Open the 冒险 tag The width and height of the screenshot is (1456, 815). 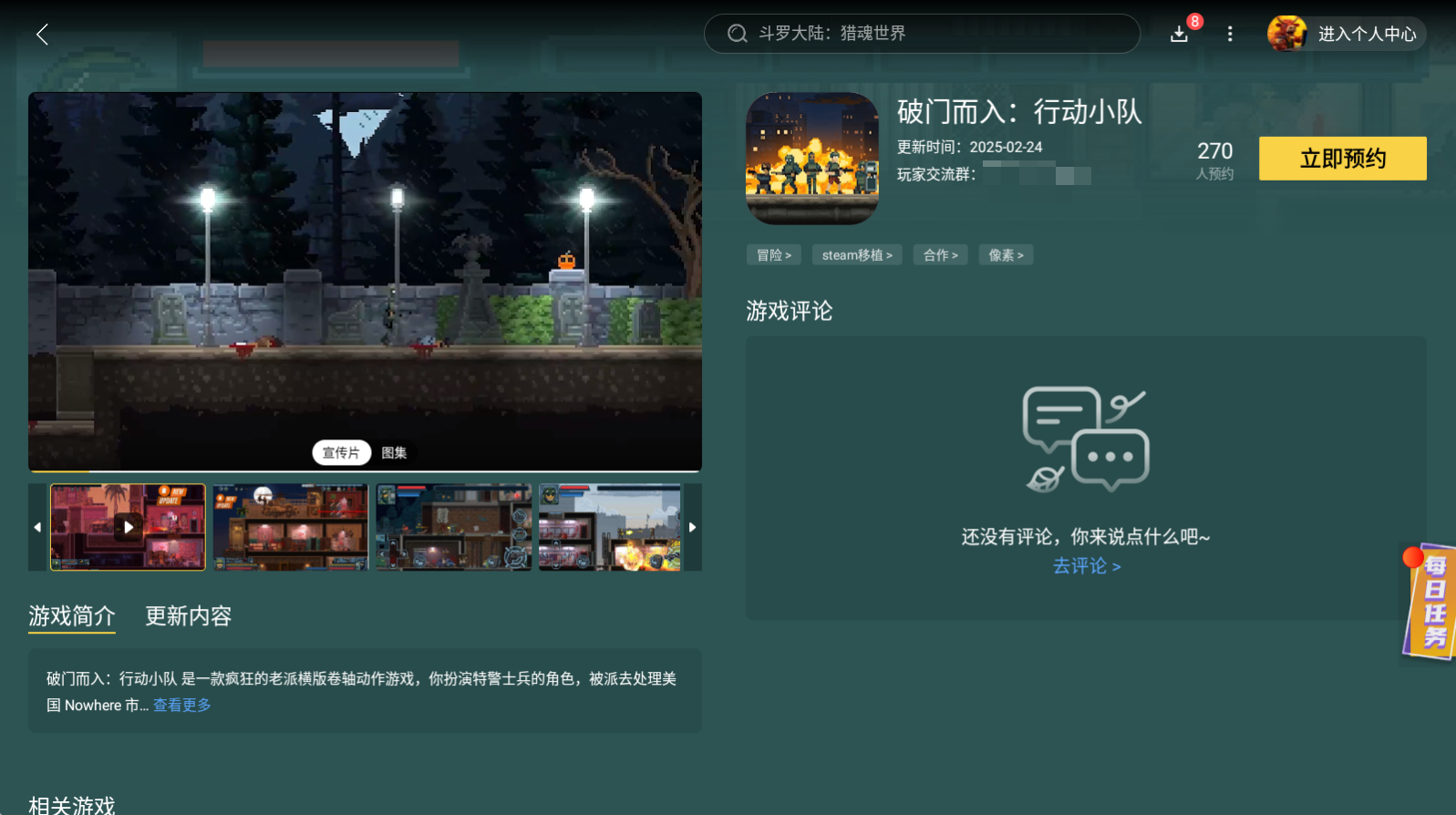coord(774,255)
